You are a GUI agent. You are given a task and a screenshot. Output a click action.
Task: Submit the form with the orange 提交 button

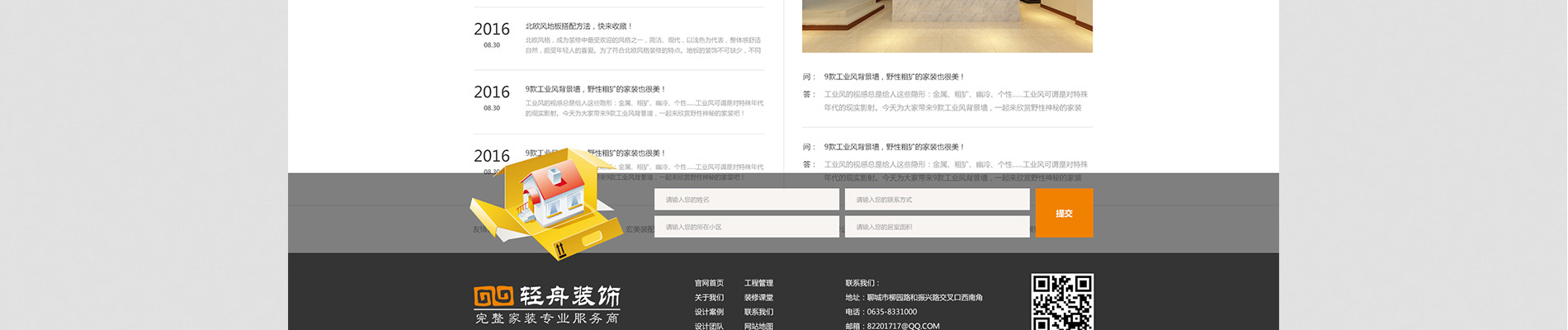point(1065,213)
